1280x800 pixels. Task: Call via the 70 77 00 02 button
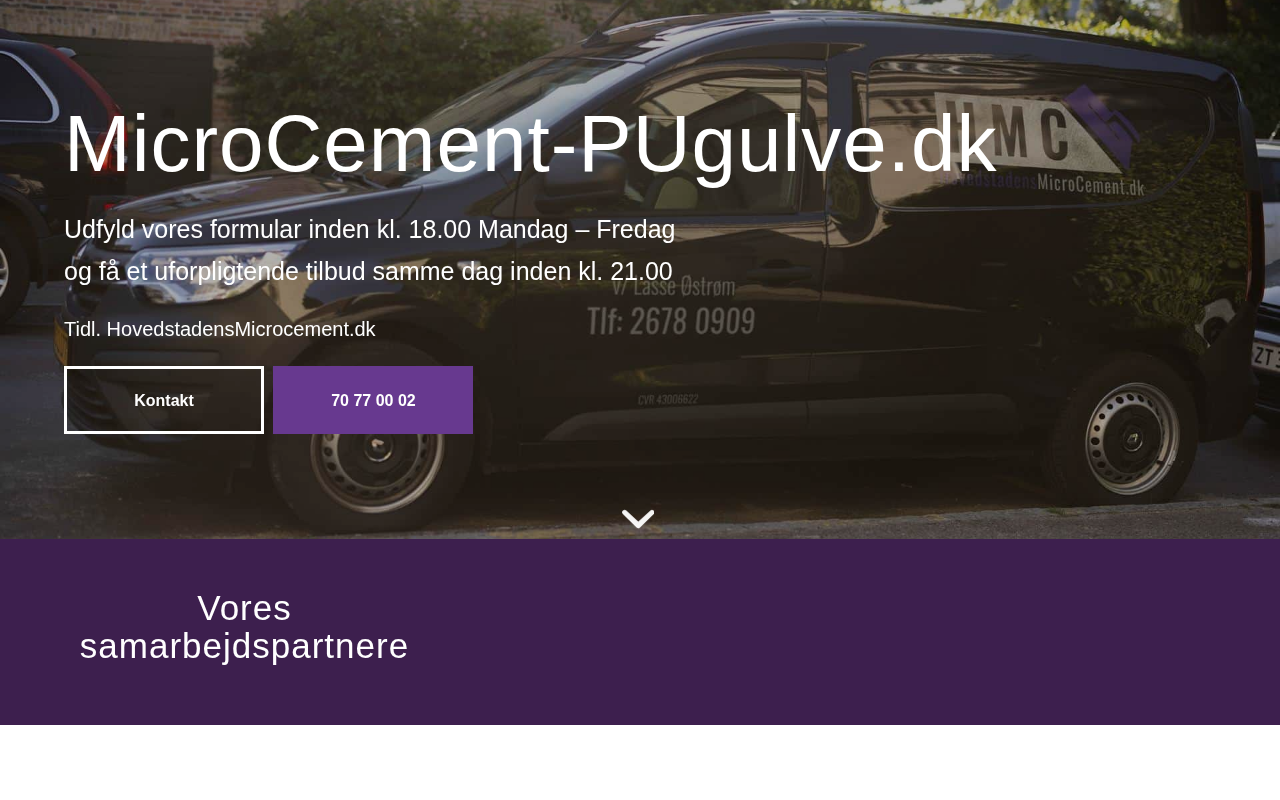pos(373,400)
